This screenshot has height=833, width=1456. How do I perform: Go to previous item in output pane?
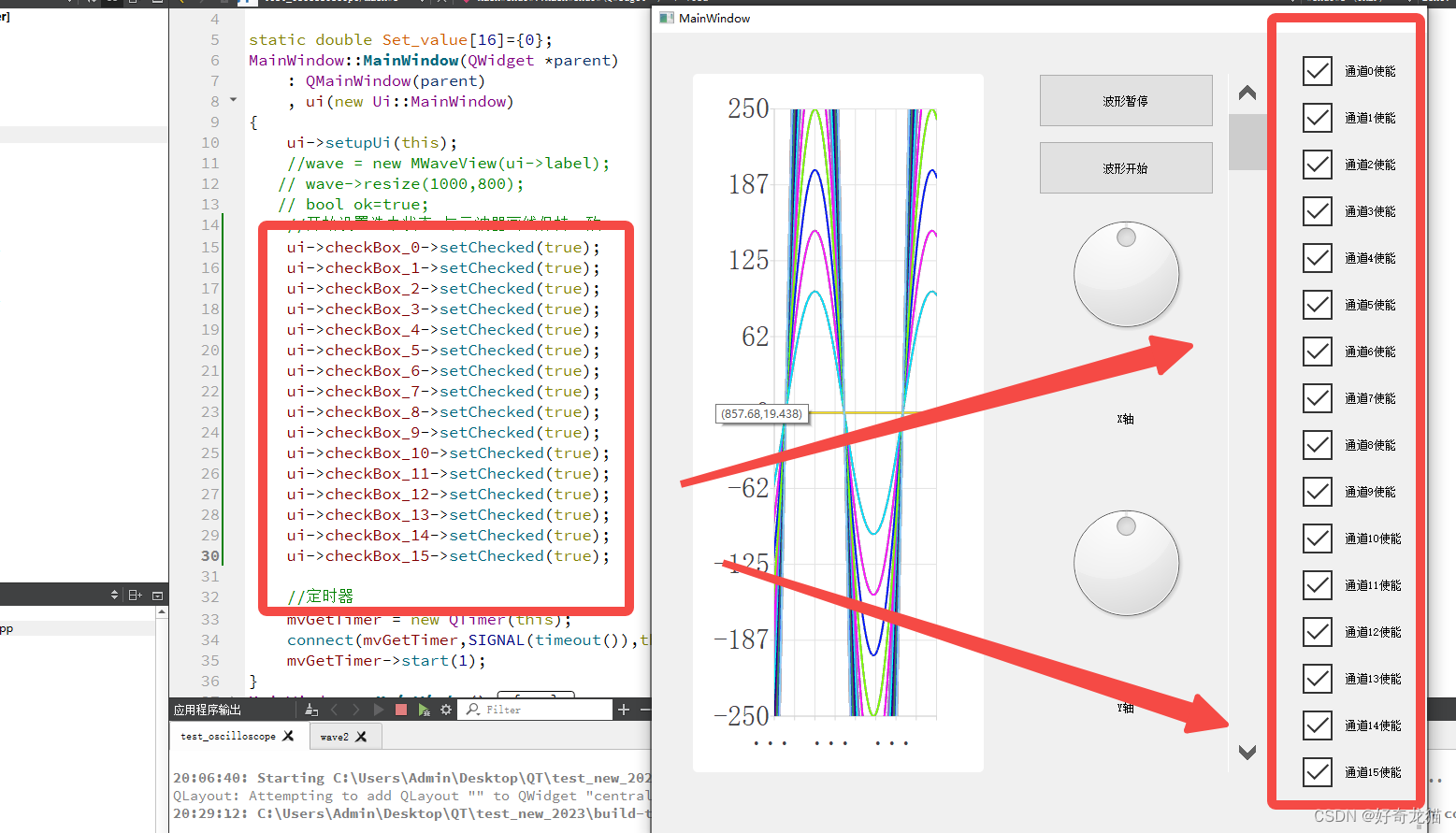(x=334, y=711)
